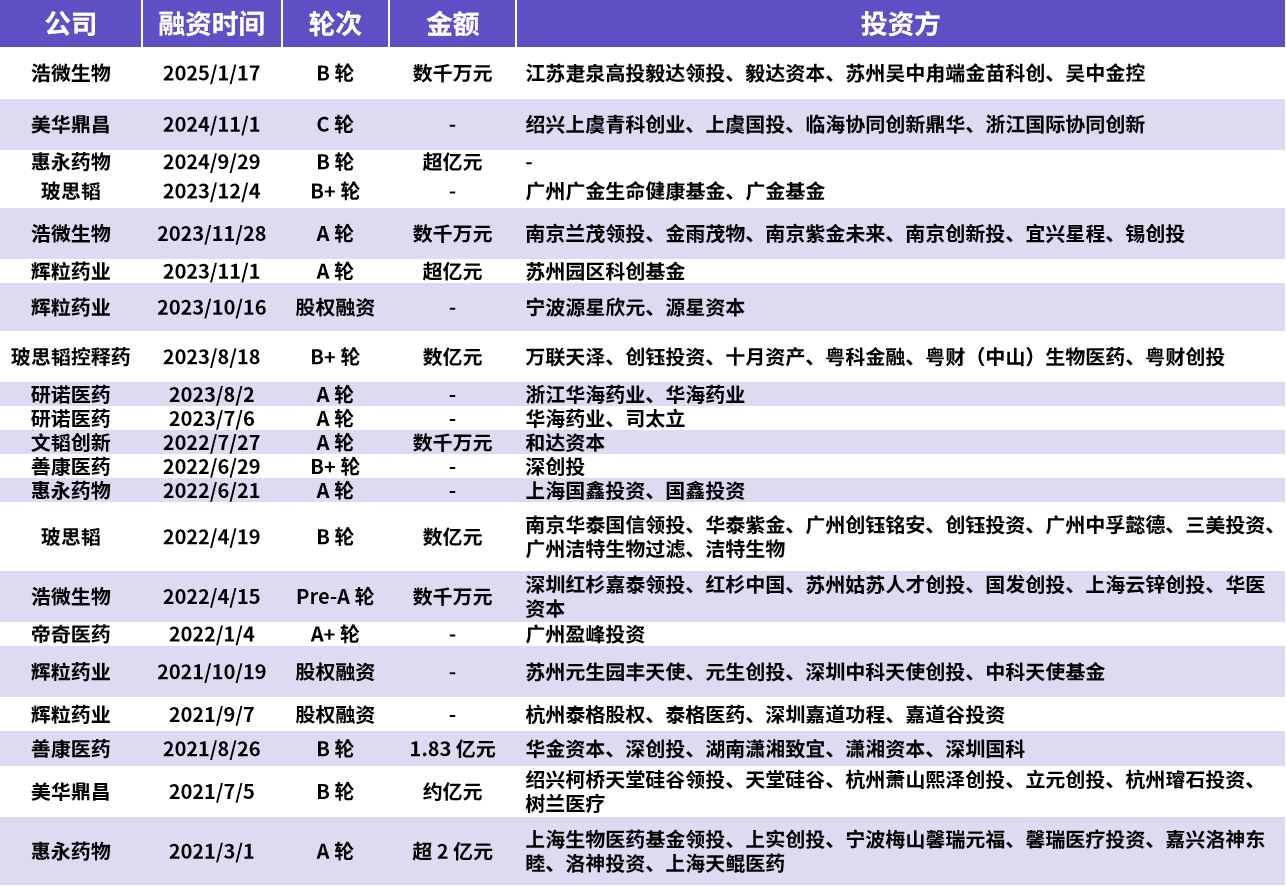Click investor cell 宁波源星欣元、源星资本
The image size is (1286, 886).
pos(635,307)
